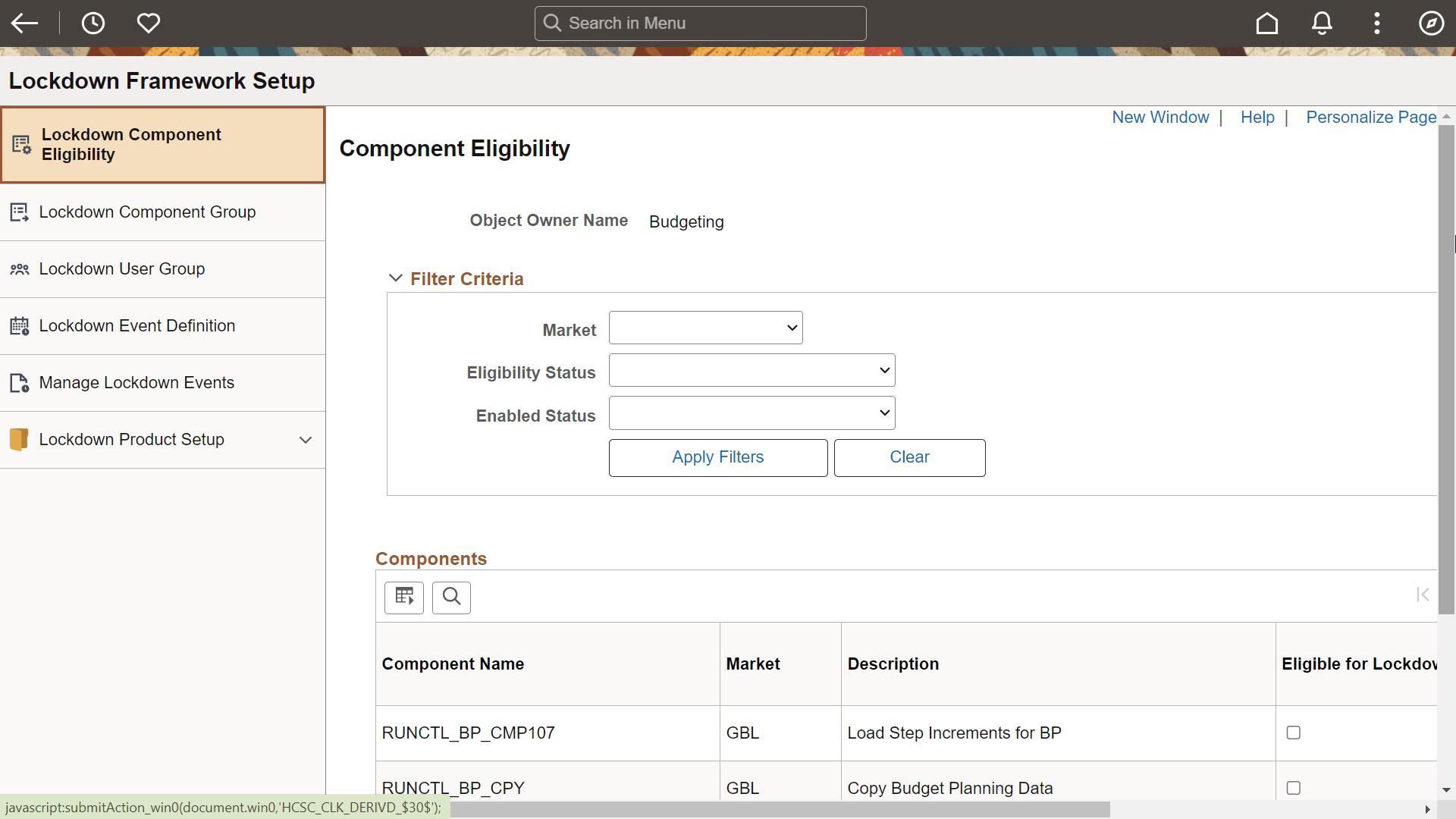Viewport: 1456px width, 819px height.
Task: Click the Component Eligibility page heading
Action: tap(454, 149)
